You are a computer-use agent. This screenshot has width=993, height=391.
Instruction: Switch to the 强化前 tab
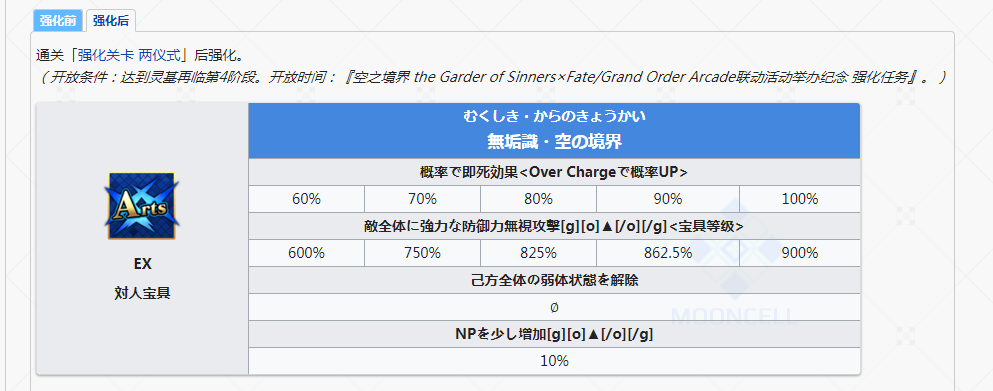coord(58,20)
